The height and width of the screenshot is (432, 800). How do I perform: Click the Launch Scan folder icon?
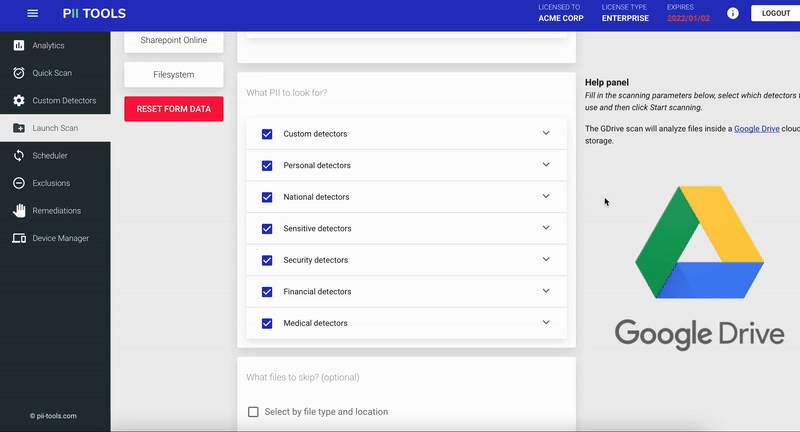[19, 128]
